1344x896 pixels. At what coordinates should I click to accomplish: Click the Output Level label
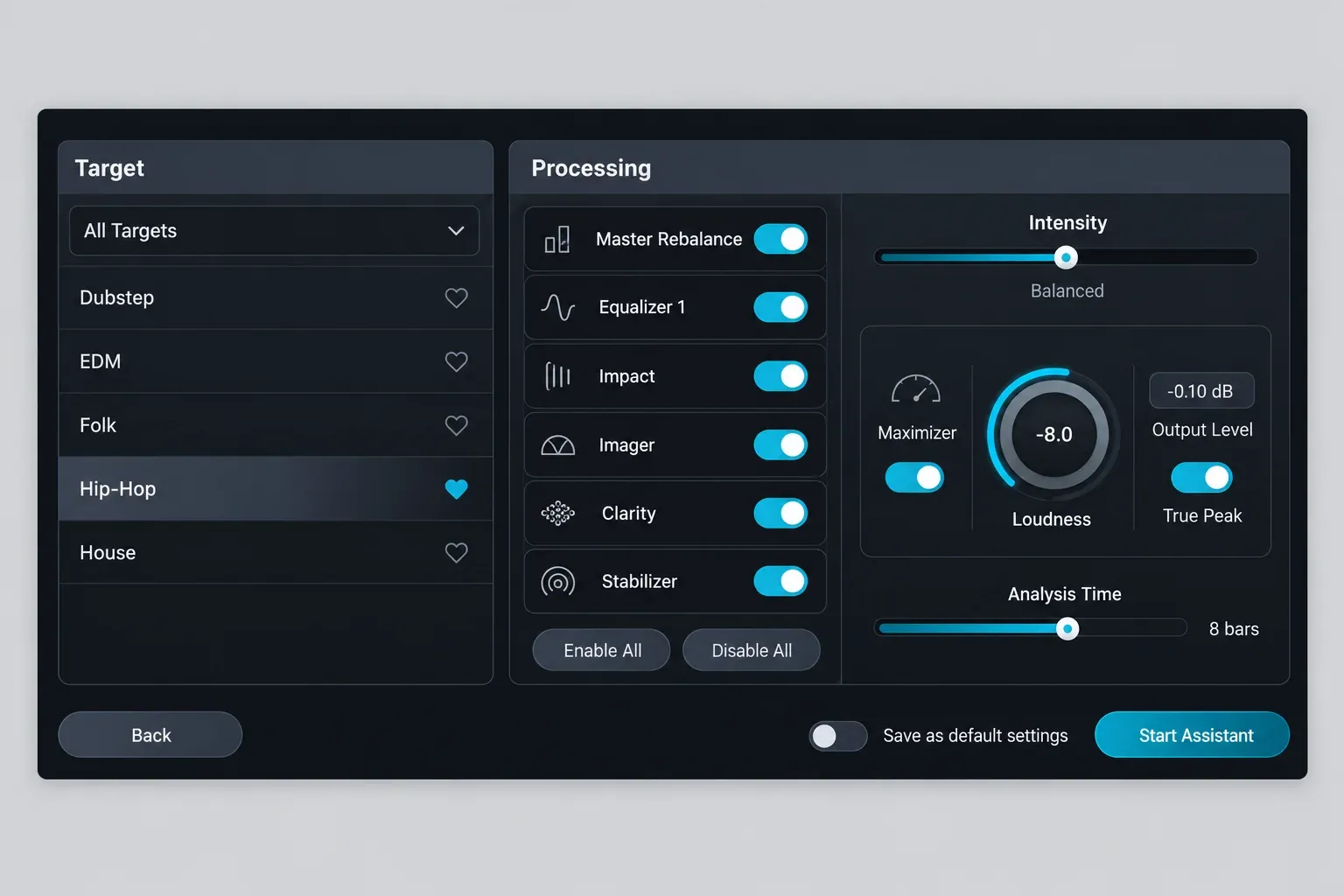pyautogui.click(x=1202, y=430)
